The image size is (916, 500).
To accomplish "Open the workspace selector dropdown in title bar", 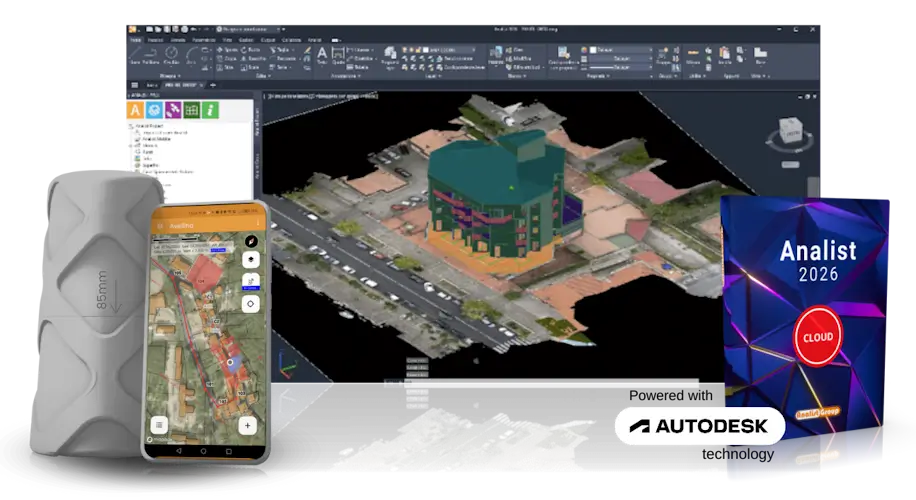I will [x=250, y=29].
